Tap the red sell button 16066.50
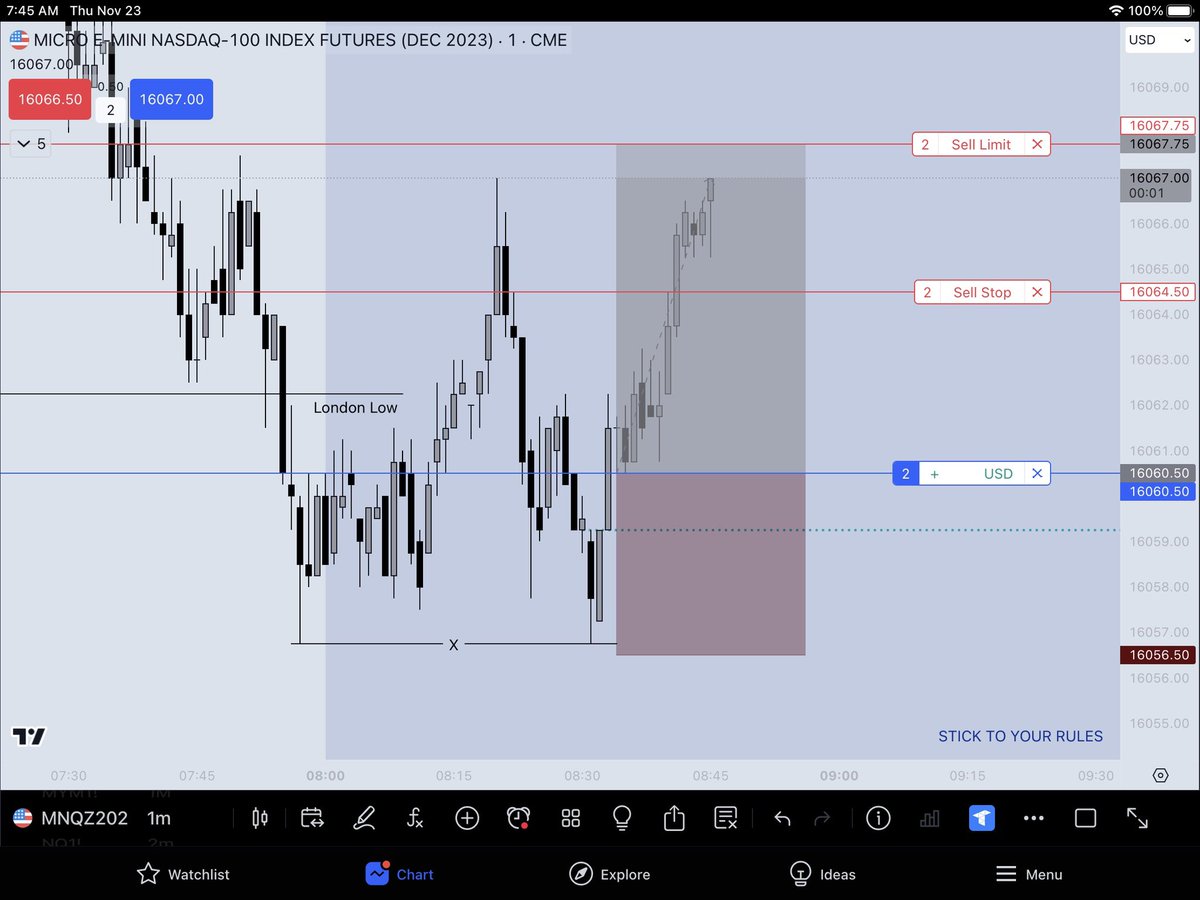This screenshot has height=900, width=1200. [x=52, y=99]
